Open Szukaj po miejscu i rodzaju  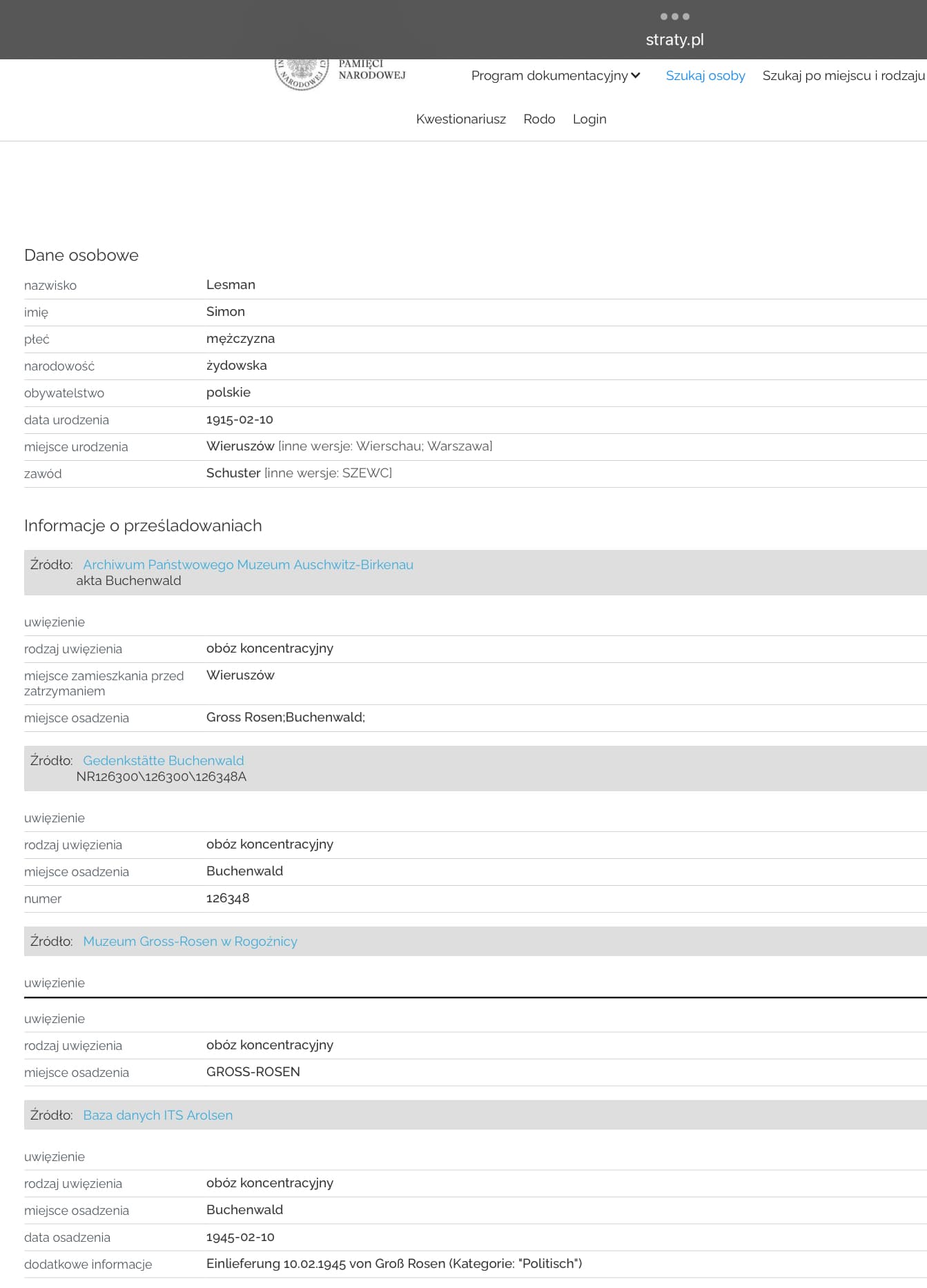[843, 76]
